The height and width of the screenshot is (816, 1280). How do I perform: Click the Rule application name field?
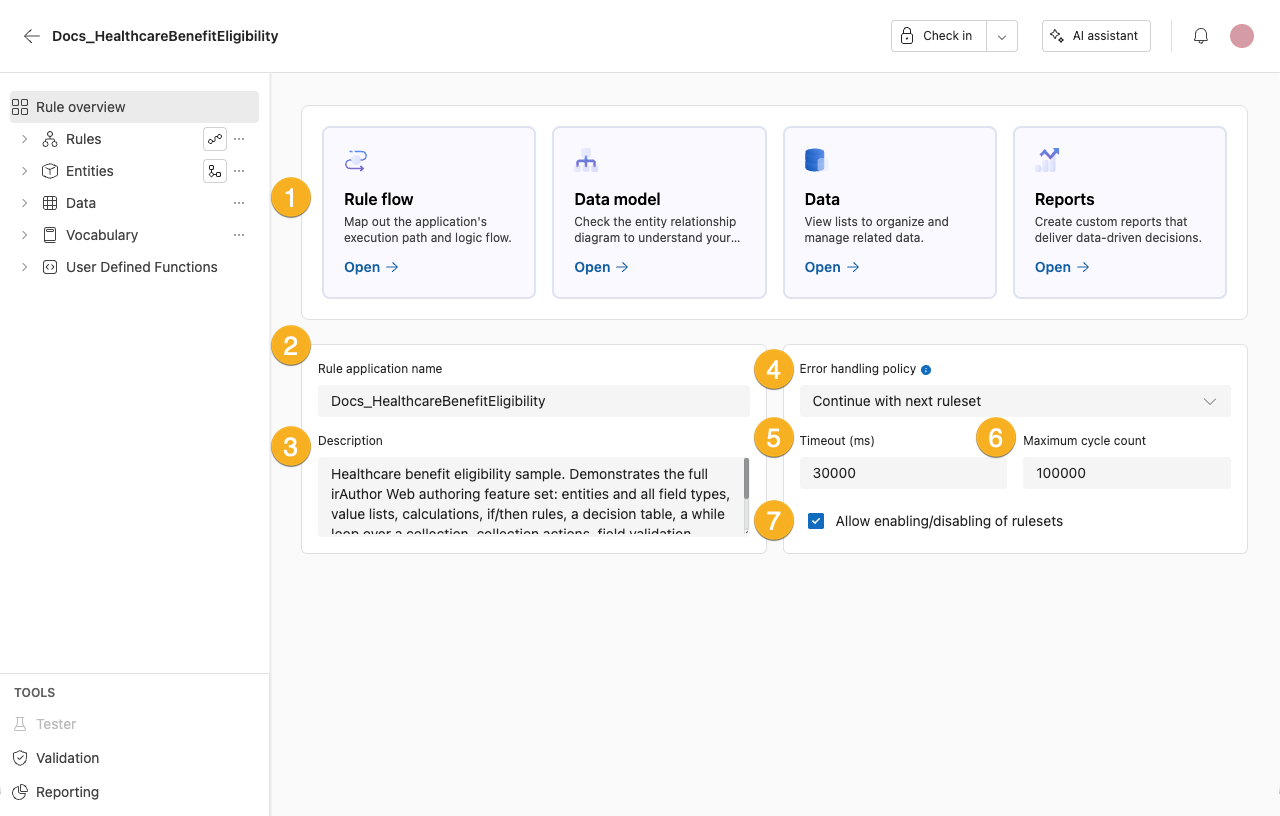(x=534, y=401)
